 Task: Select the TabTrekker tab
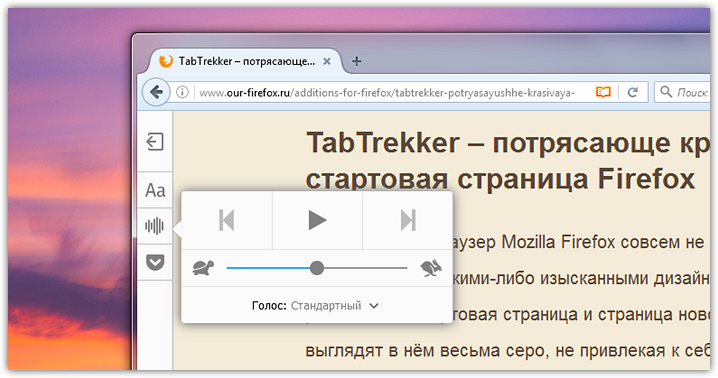pyautogui.click(x=245, y=61)
